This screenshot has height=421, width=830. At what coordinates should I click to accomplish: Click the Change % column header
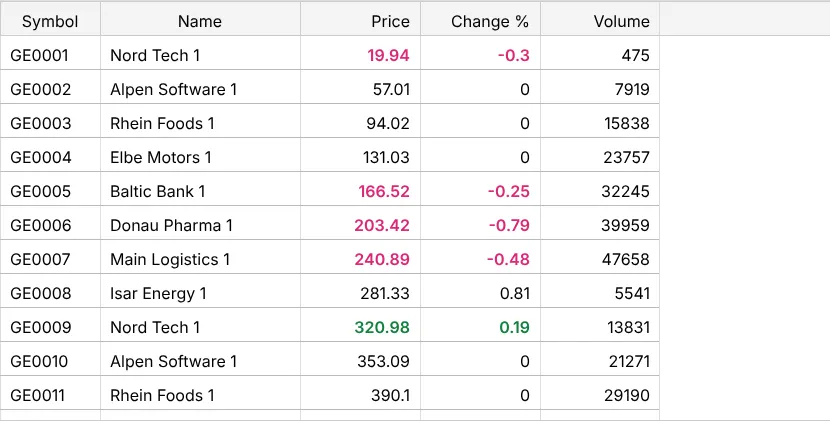click(481, 21)
